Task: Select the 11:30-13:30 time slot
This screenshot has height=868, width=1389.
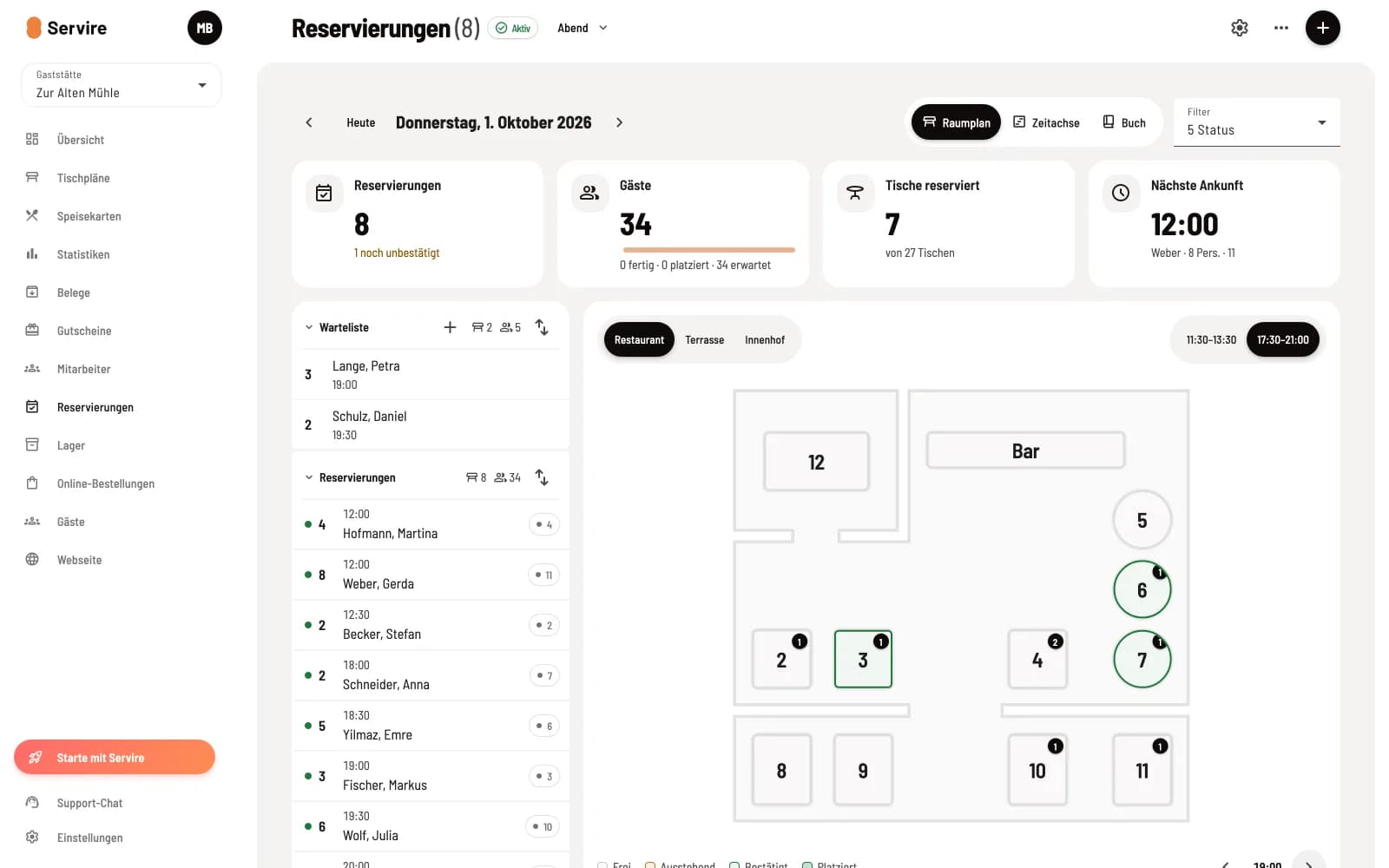Action: [1211, 339]
